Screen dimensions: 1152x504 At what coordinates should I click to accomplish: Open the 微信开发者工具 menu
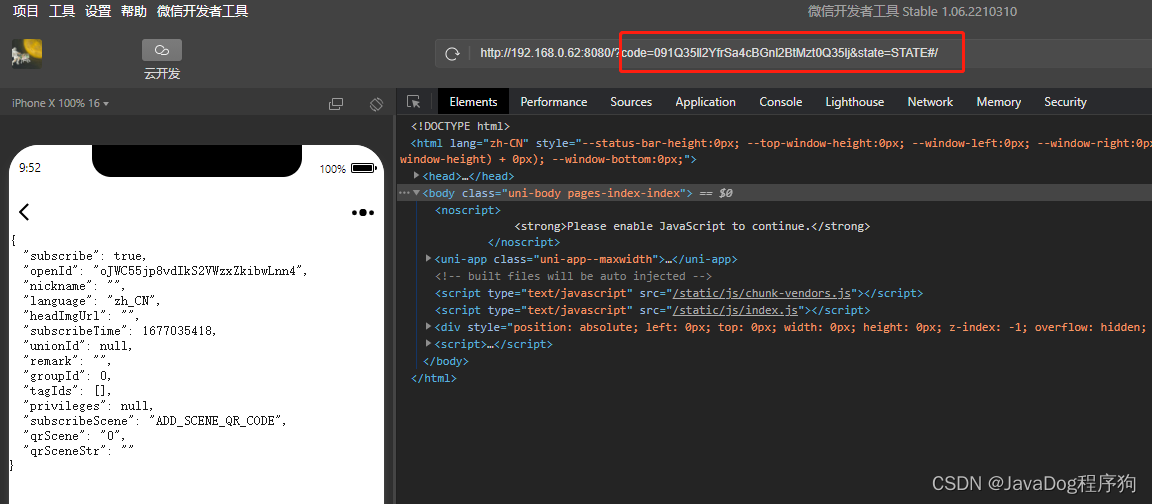coord(203,11)
